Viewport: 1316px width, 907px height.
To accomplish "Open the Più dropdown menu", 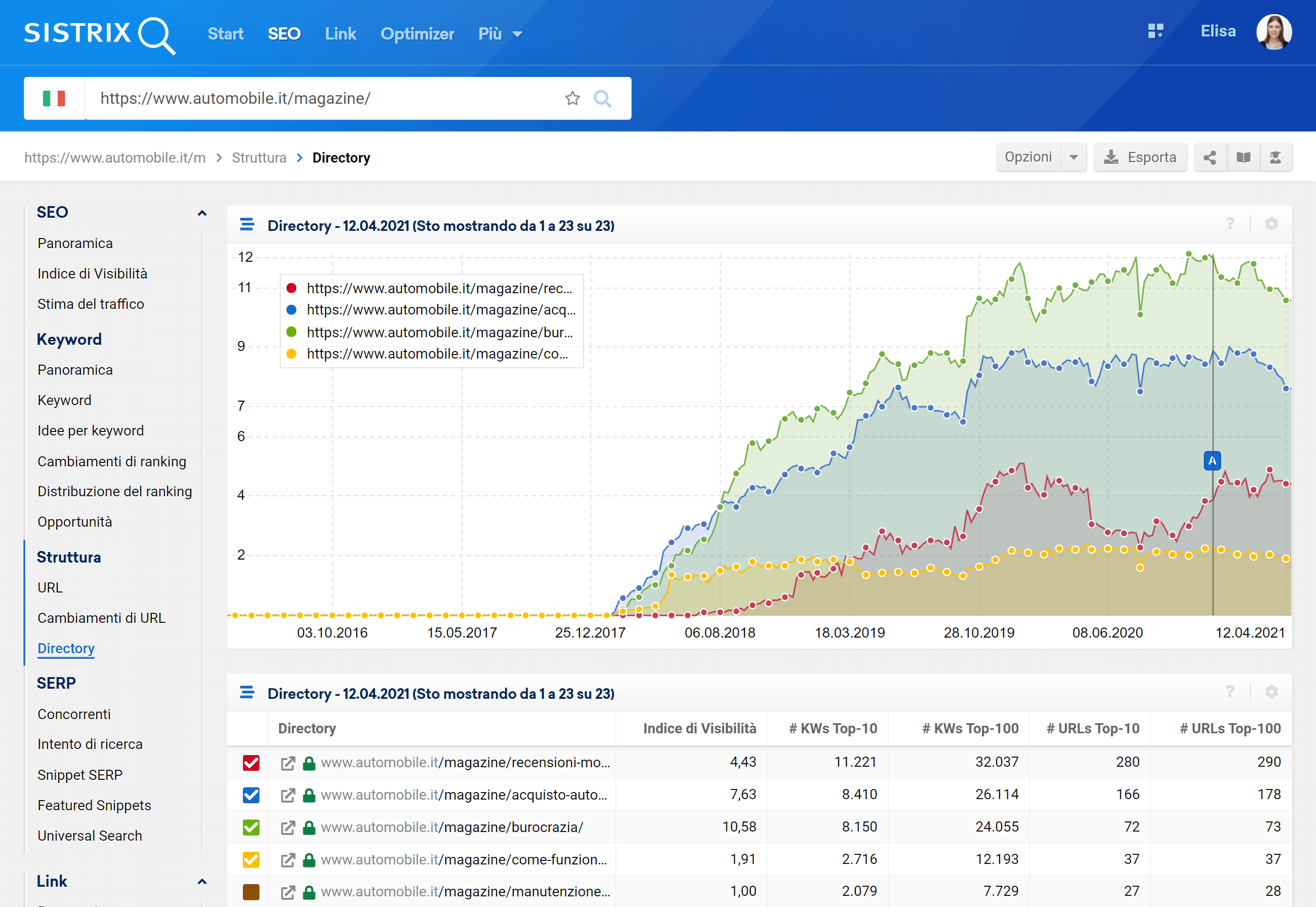I will pyautogui.click(x=501, y=34).
